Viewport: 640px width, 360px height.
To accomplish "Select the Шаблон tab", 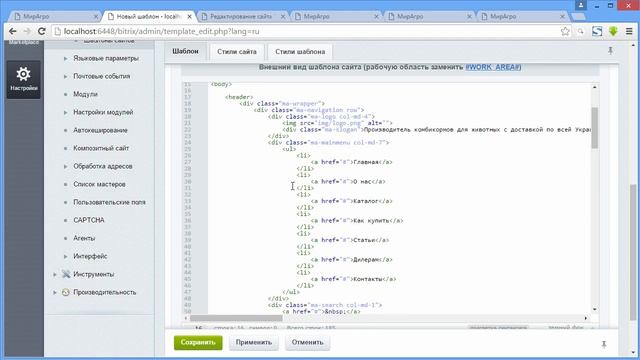I will click(185, 51).
